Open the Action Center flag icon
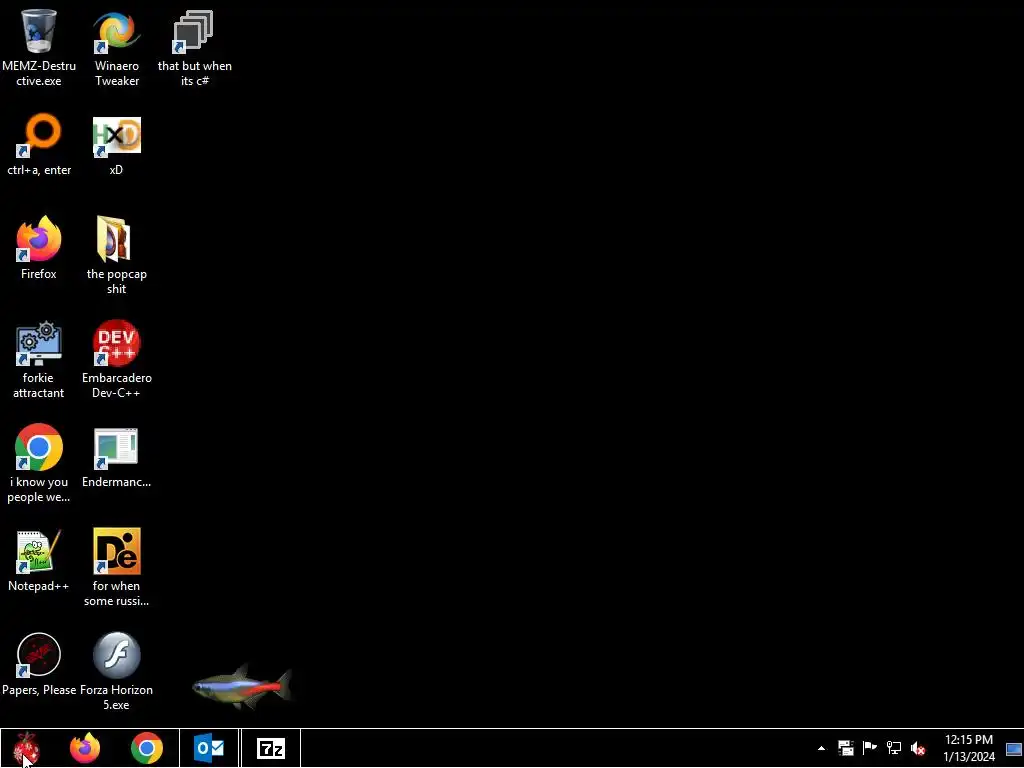Viewport: 1024px width, 768px height. click(869, 748)
